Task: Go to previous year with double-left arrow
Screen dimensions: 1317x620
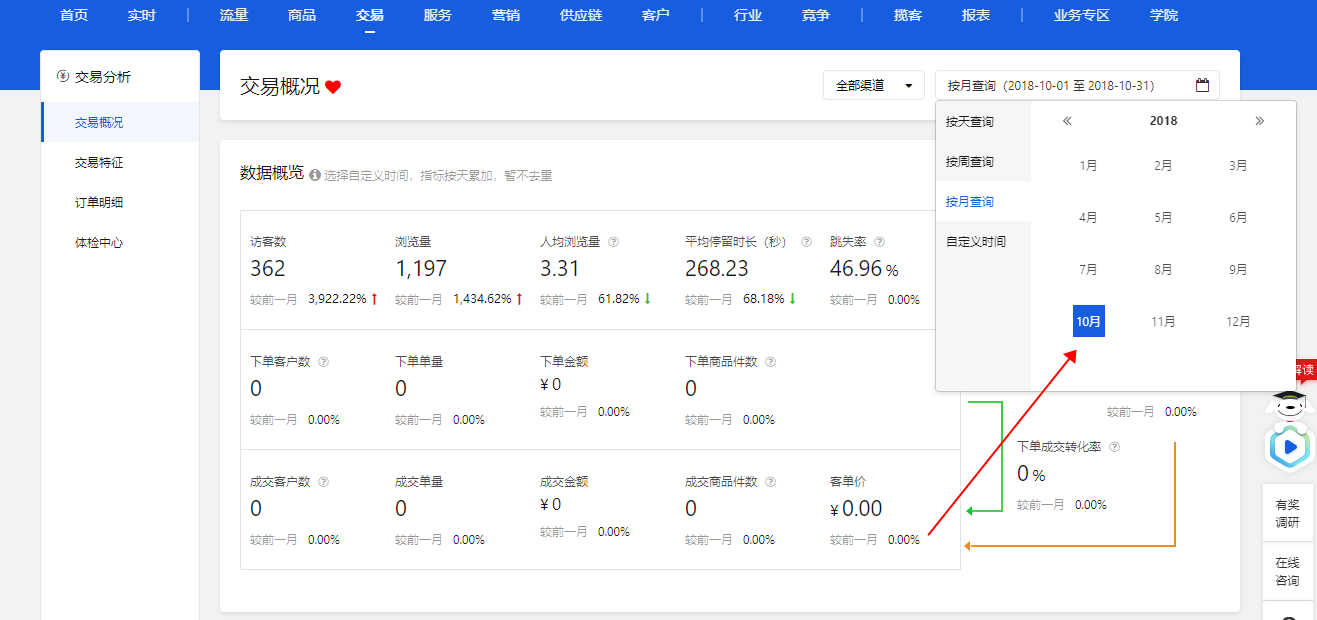Action: tap(1067, 121)
